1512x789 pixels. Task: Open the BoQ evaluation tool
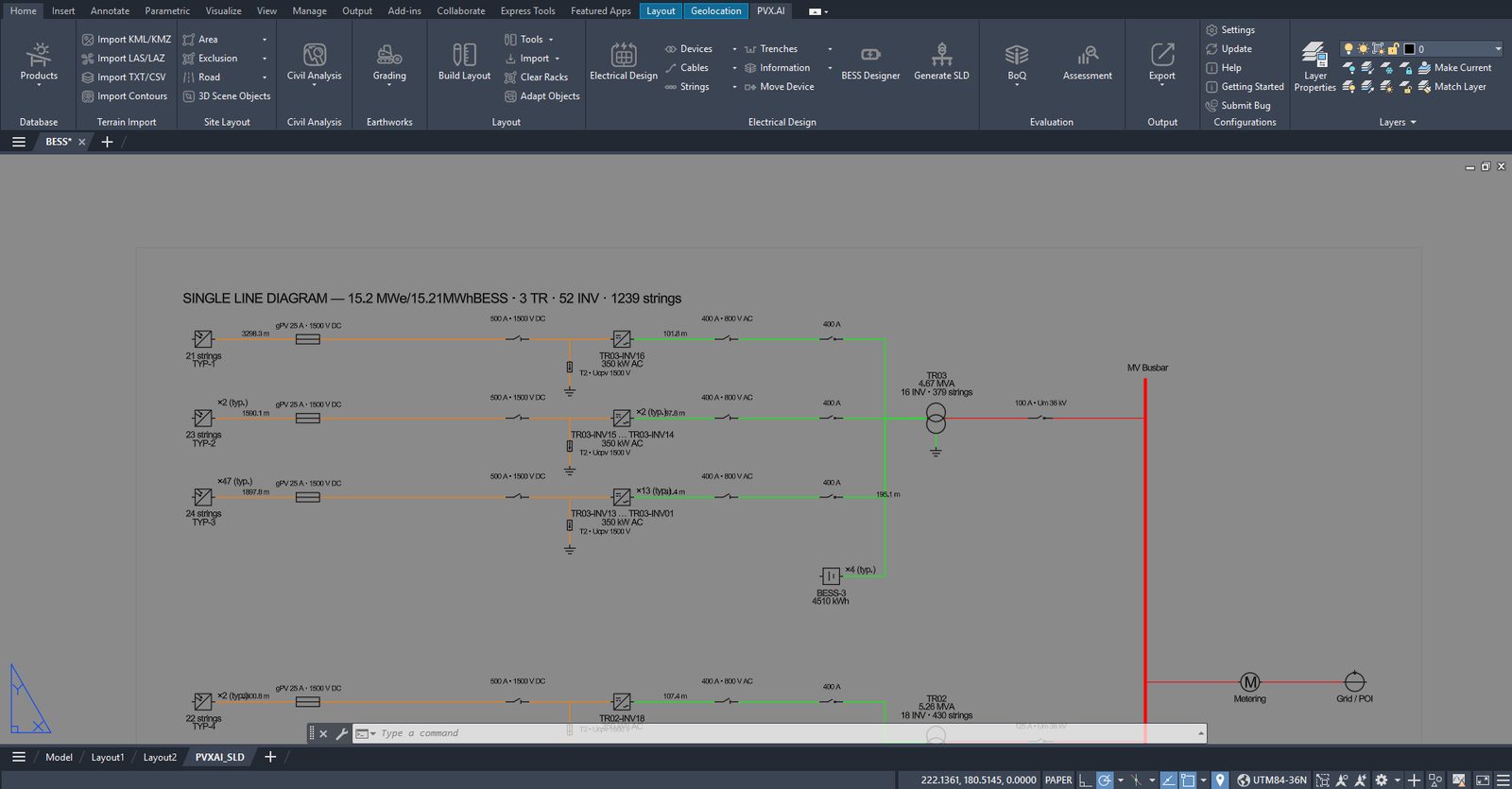1017,62
